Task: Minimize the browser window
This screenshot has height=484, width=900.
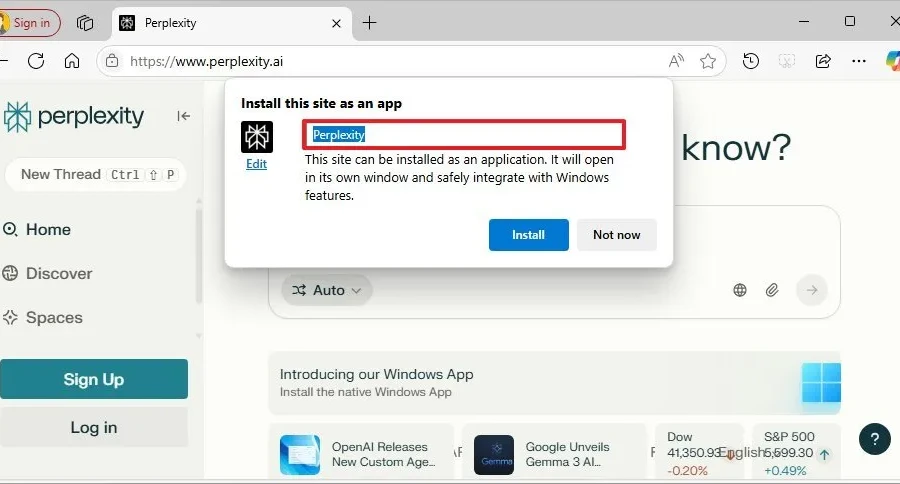Action: tap(804, 22)
